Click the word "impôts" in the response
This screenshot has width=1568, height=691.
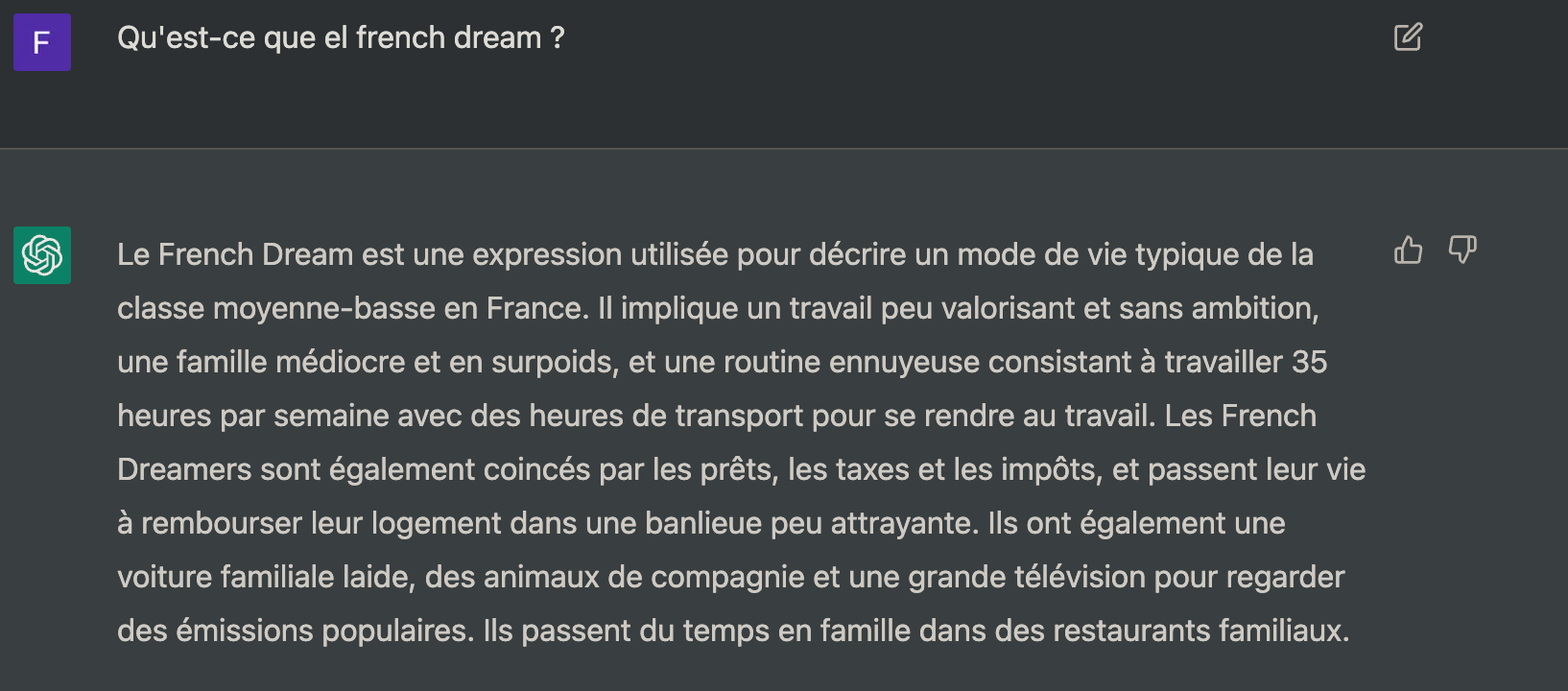point(1049,469)
